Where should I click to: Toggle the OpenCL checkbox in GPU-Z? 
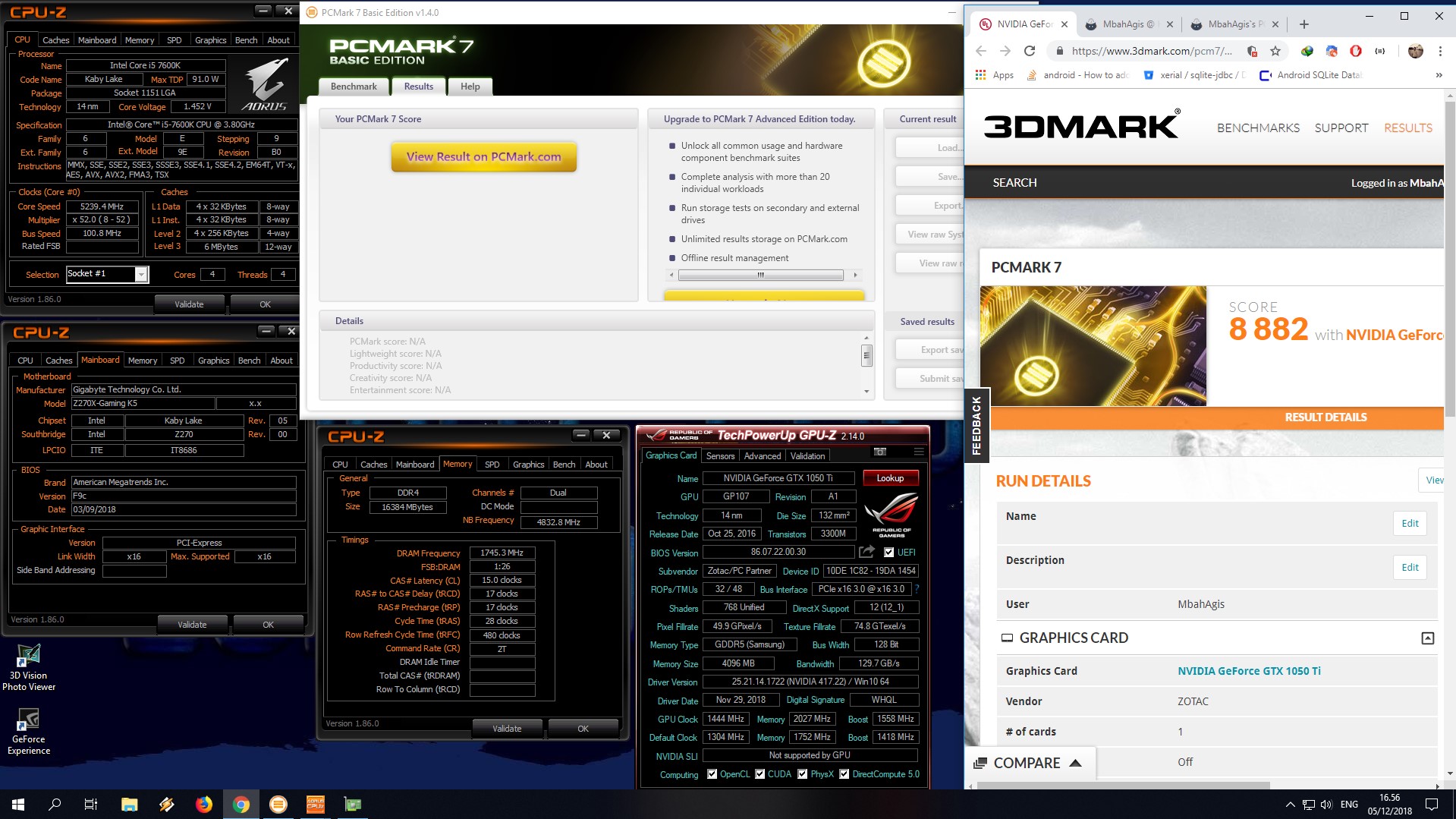tap(712, 774)
